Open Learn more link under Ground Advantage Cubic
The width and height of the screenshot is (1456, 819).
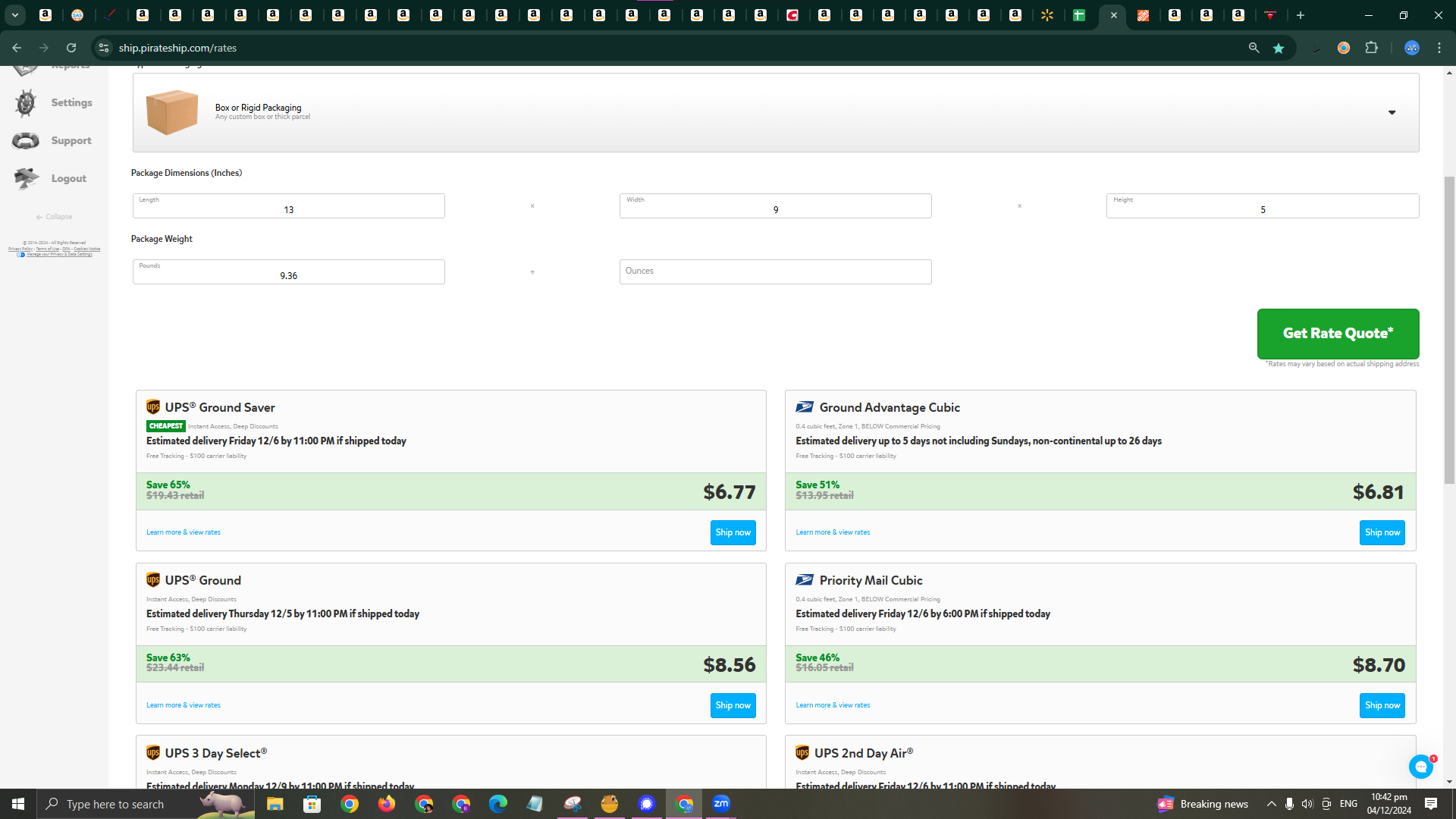click(x=833, y=532)
